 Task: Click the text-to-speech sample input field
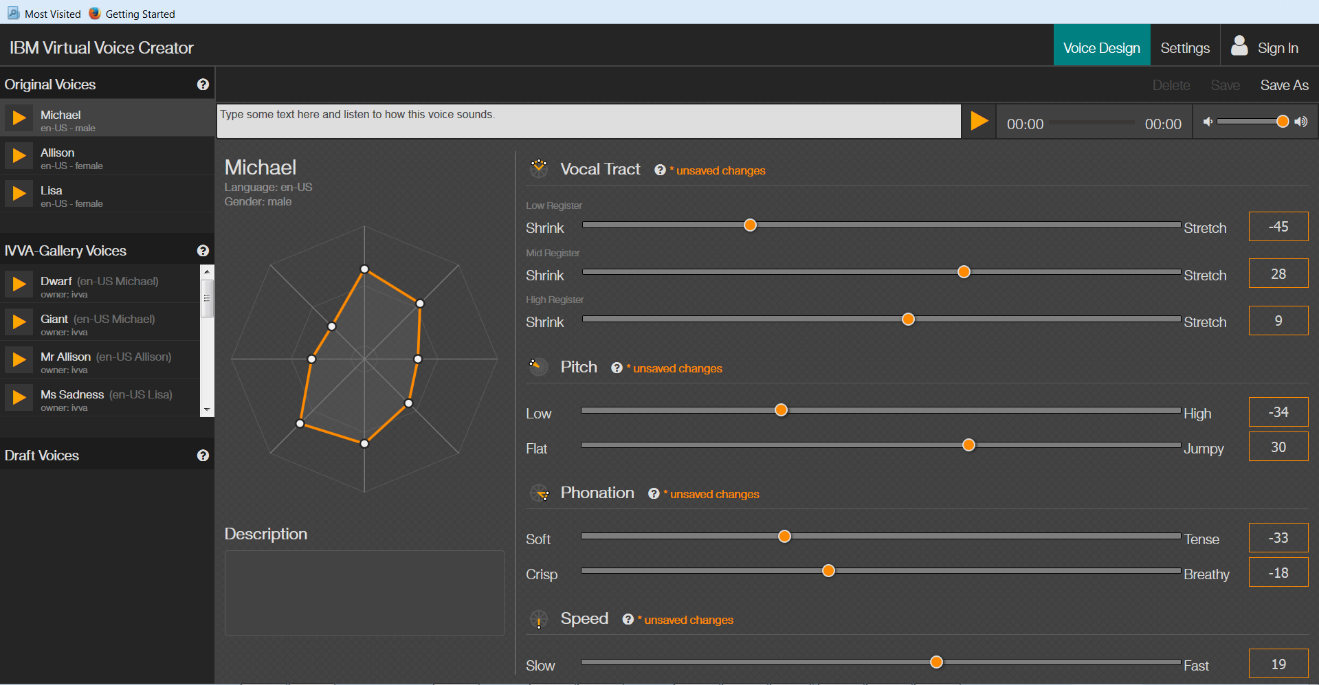(589, 122)
